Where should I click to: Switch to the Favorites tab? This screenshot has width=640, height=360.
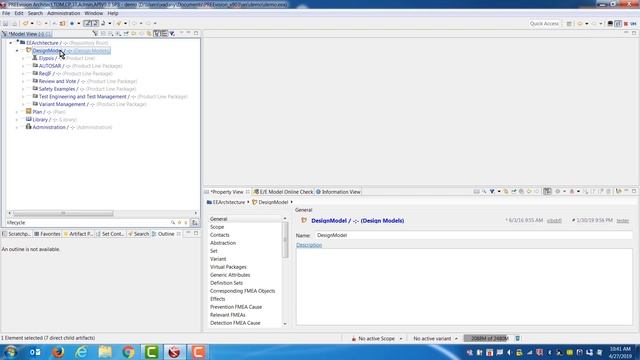pyautogui.click(x=47, y=234)
